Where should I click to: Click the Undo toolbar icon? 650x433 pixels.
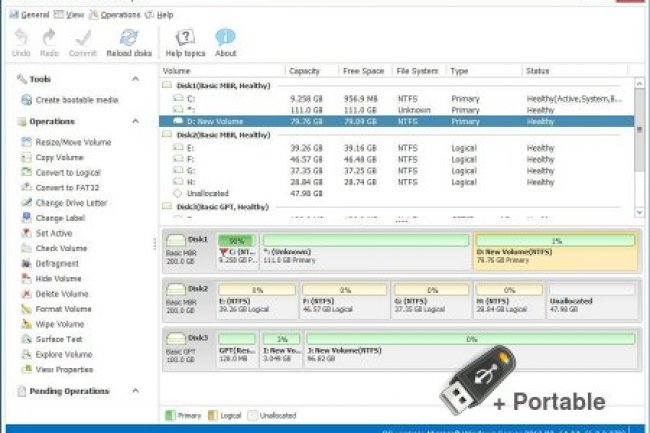21,40
